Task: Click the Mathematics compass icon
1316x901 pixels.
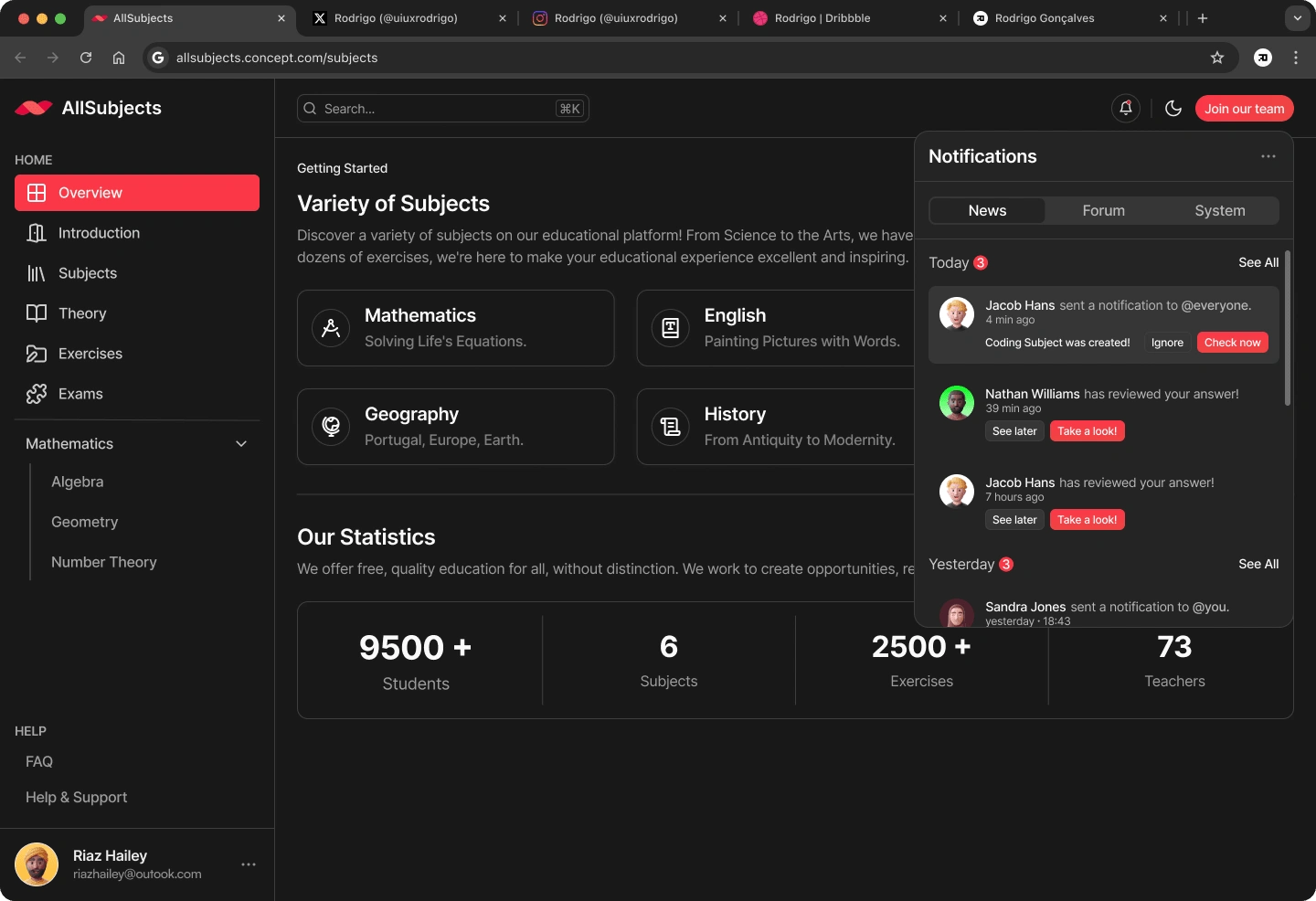Action: point(331,328)
